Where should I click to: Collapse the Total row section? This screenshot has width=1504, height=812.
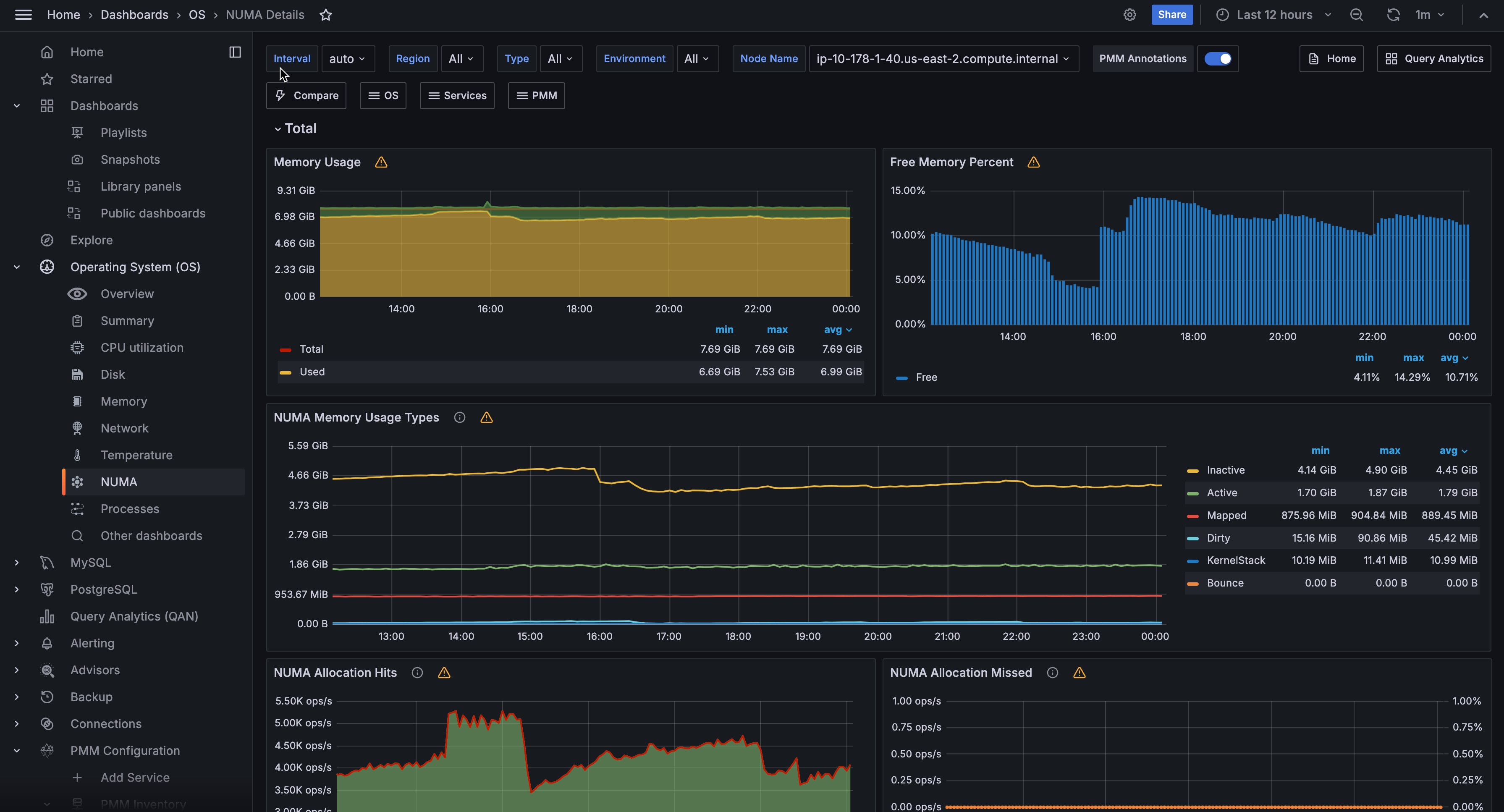click(278, 128)
